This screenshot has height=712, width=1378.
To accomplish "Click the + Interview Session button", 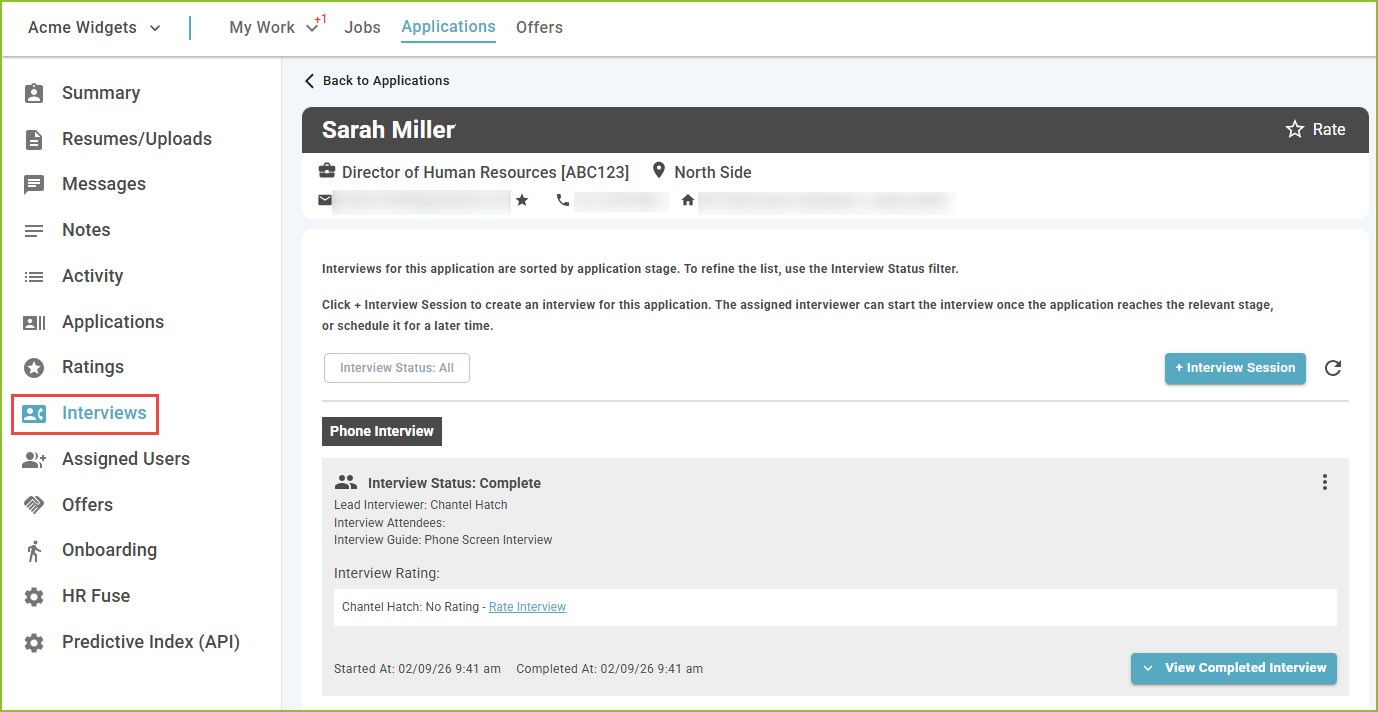I will [x=1235, y=368].
